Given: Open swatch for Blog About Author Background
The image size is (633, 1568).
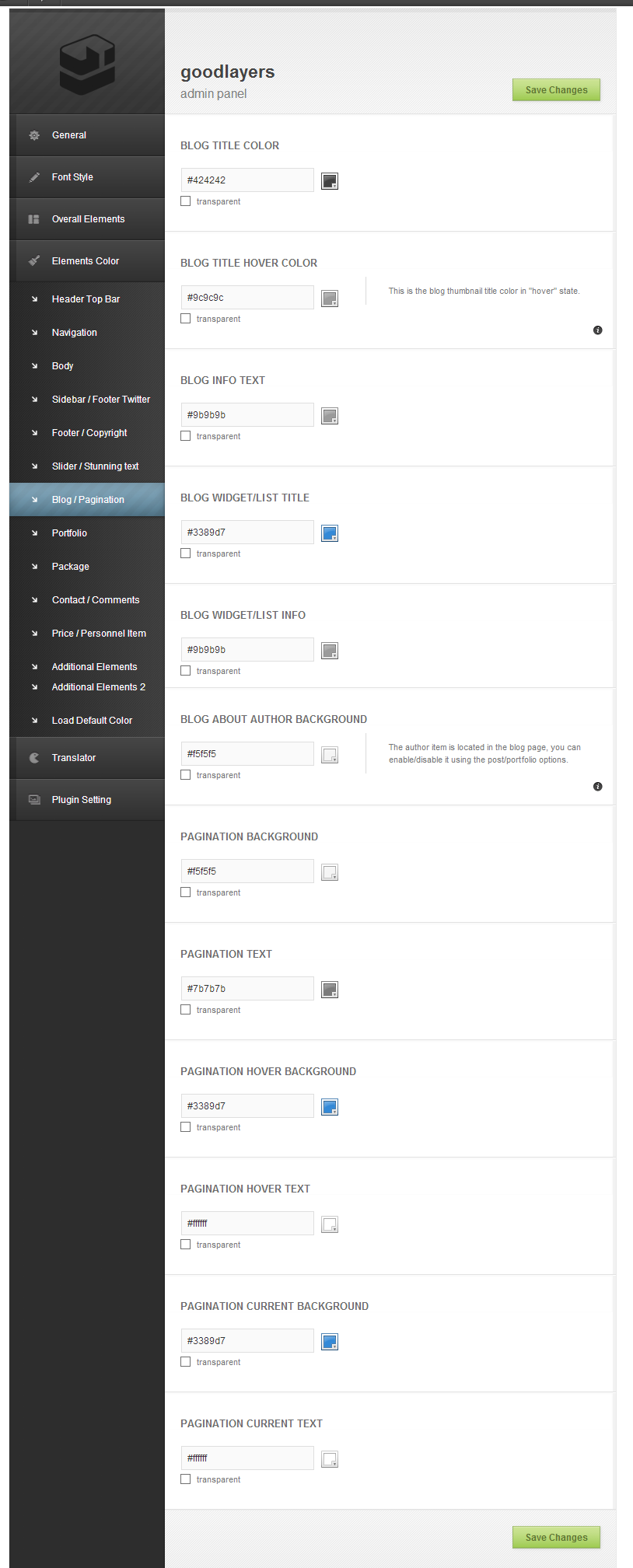Looking at the screenshot, I should click(x=330, y=755).
